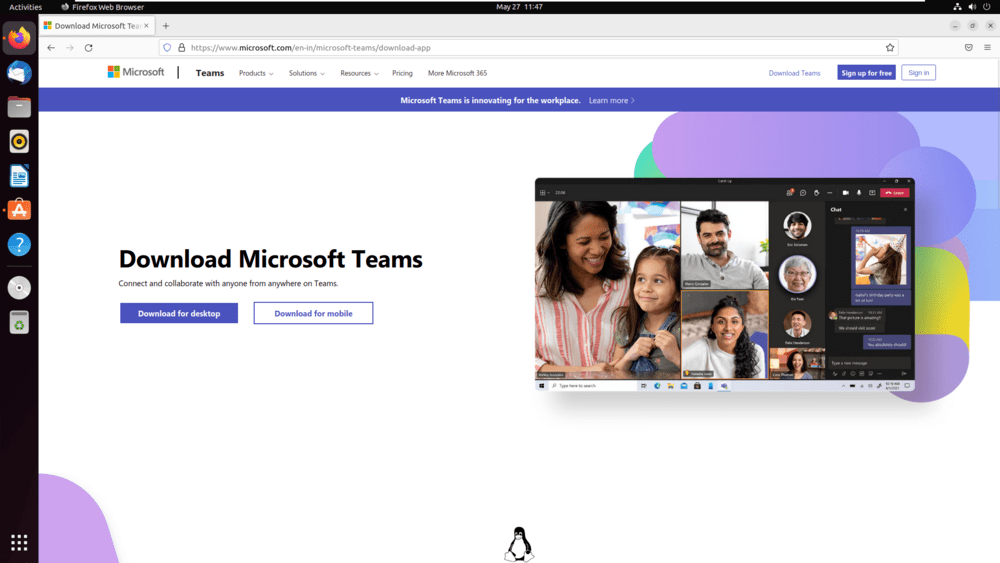
Task: Open the network status tray icon
Action: [957, 7]
